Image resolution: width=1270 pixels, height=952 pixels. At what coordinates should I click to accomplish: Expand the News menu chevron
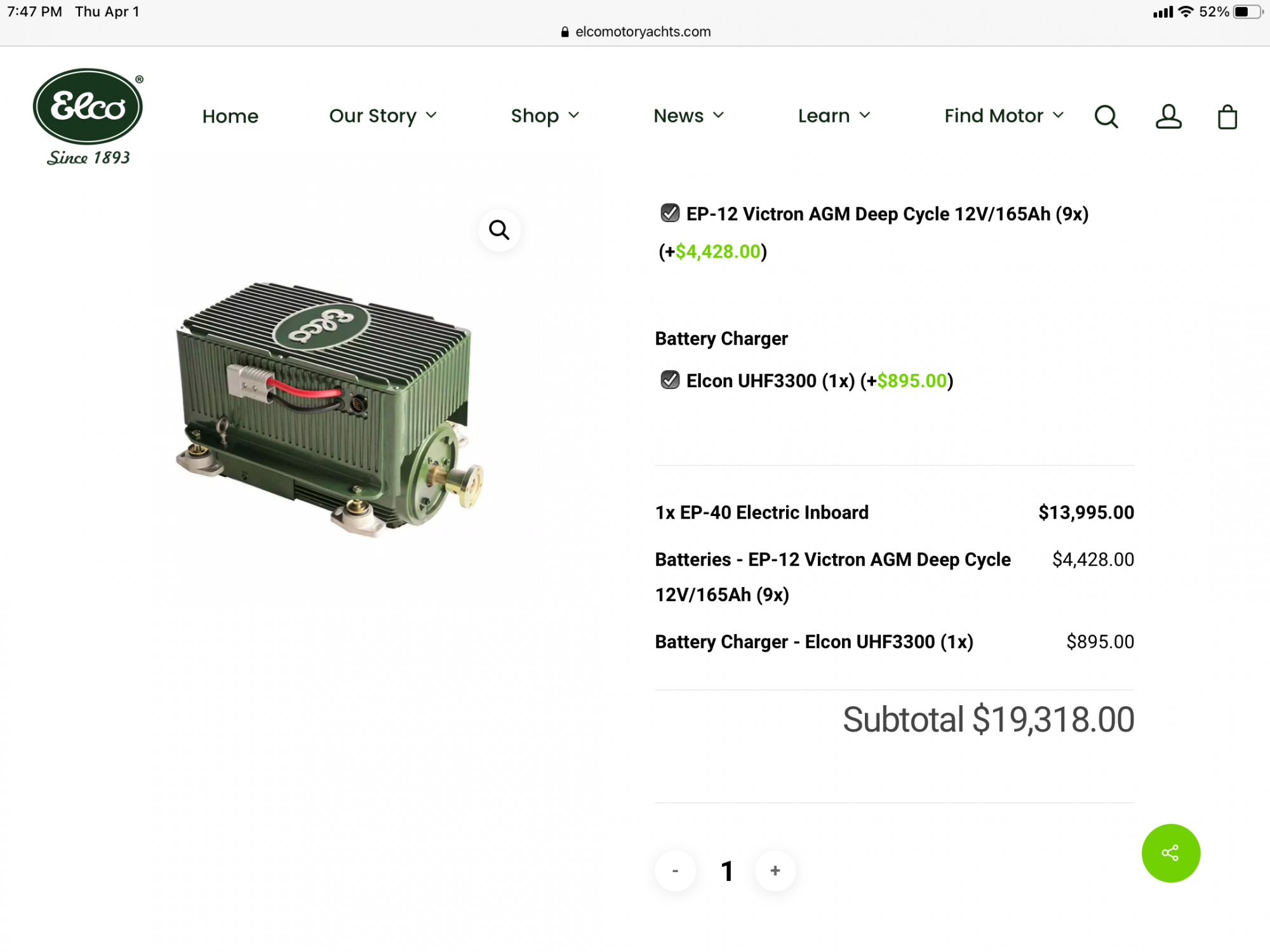click(x=718, y=116)
